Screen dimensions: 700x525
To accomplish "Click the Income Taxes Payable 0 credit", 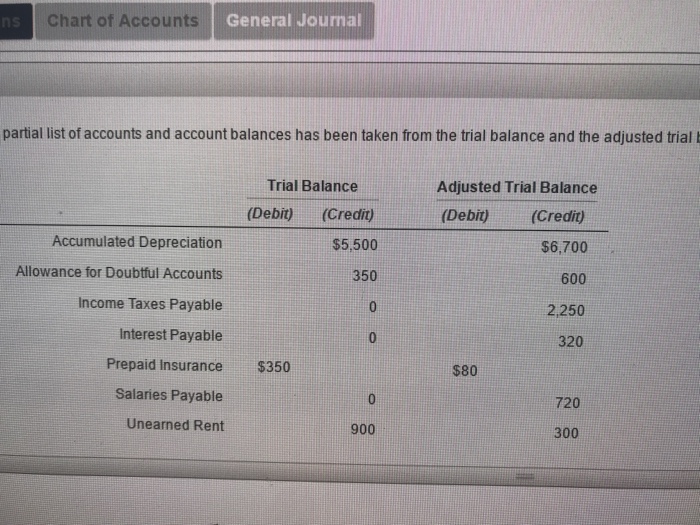I will [373, 307].
